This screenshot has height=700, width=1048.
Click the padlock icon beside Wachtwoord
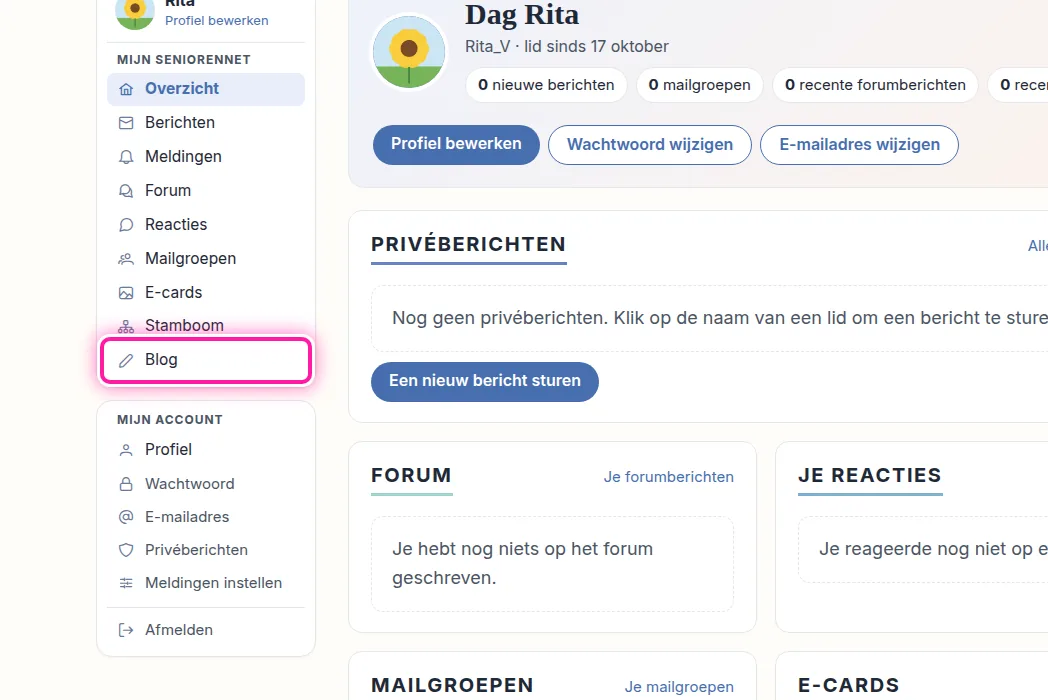[x=126, y=484]
